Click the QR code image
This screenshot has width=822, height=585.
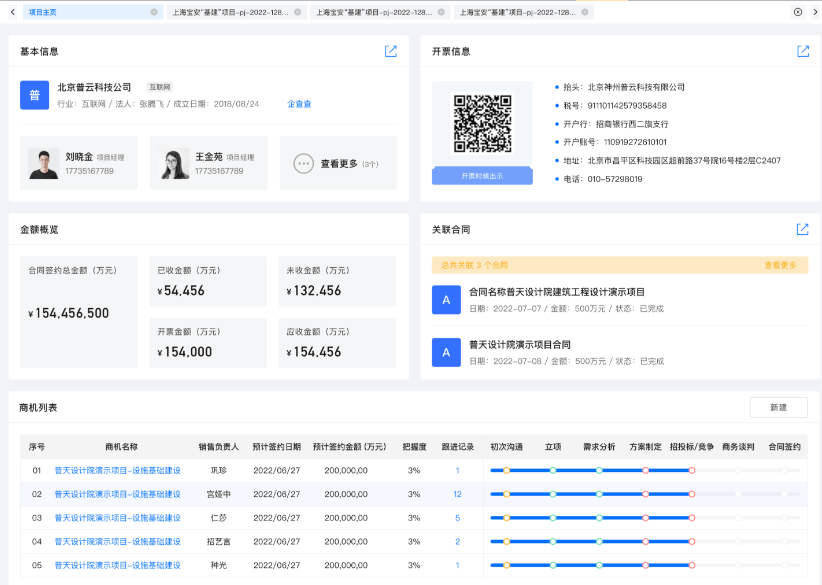482,123
